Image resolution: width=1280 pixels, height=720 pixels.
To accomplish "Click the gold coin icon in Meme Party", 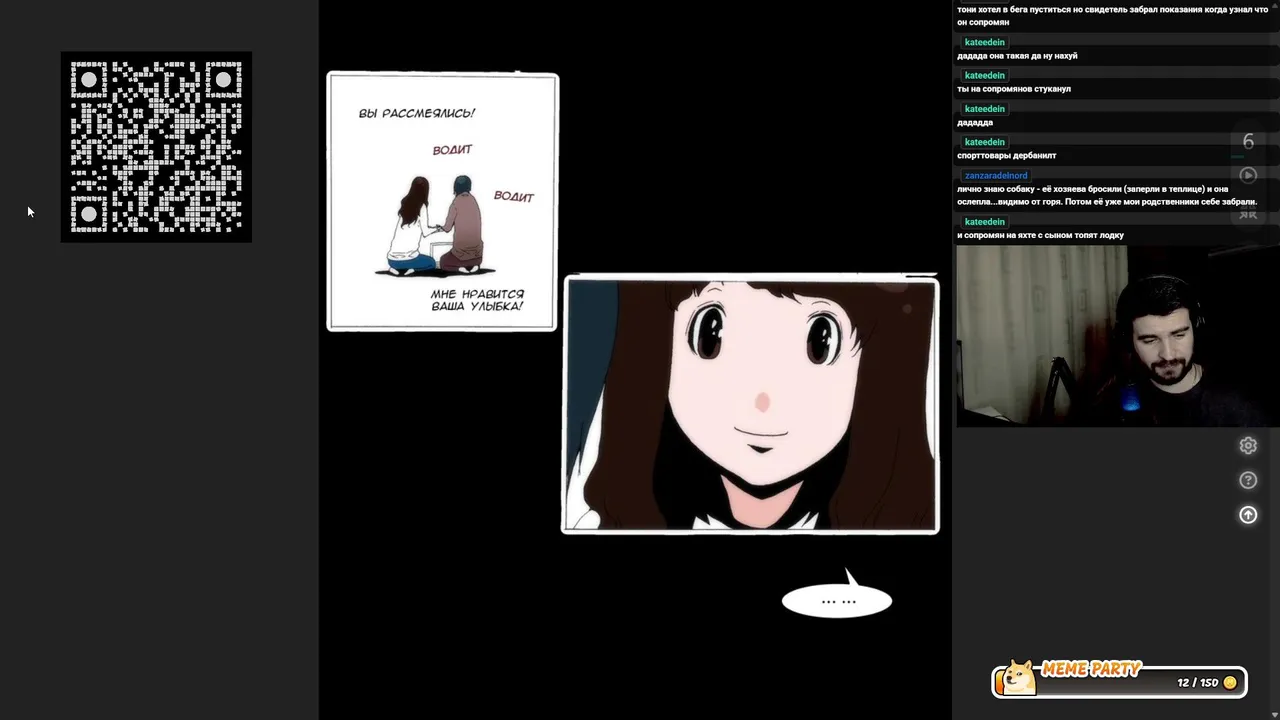I will point(1230,682).
